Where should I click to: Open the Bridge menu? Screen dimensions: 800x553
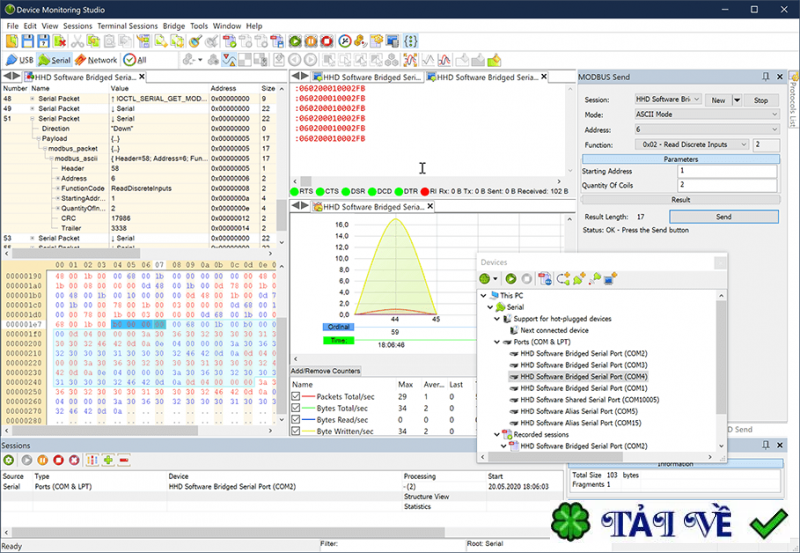point(174,25)
